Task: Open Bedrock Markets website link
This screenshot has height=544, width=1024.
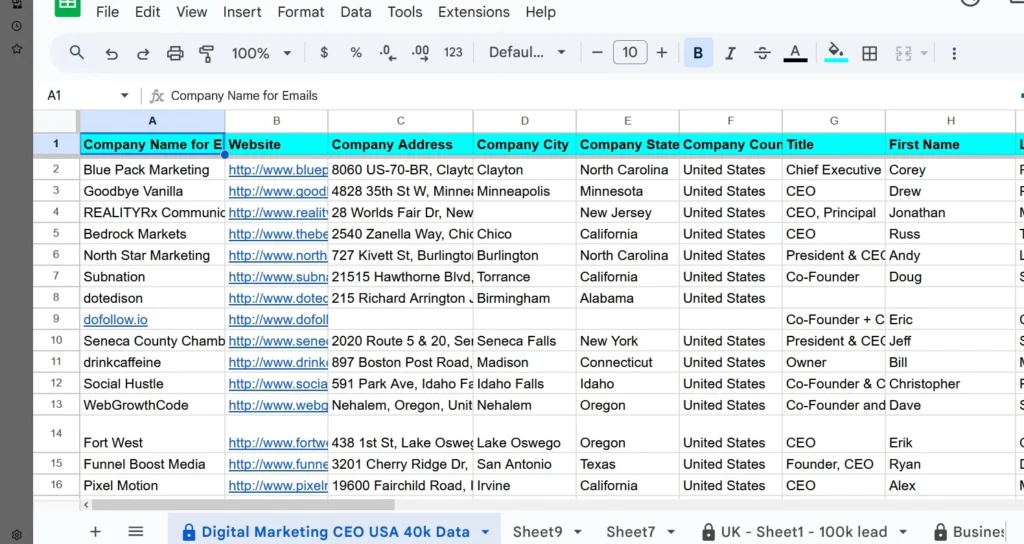Action: pyautogui.click(x=278, y=234)
